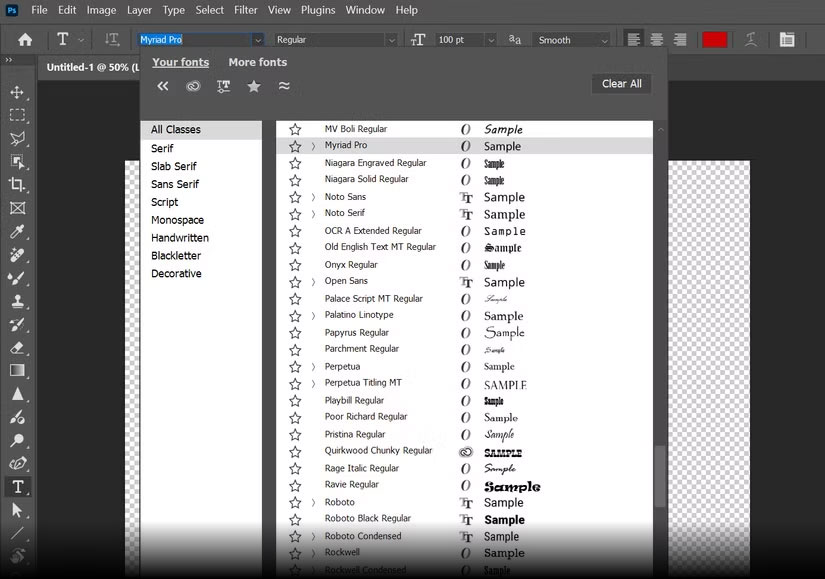The image size is (825, 579).
Task: Toggle favorite star for Myriad Pro
Action: (x=295, y=145)
